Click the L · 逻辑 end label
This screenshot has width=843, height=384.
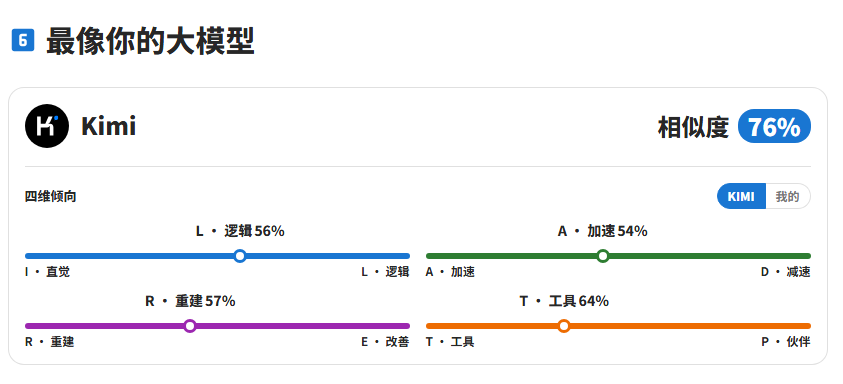tap(385, 272)
